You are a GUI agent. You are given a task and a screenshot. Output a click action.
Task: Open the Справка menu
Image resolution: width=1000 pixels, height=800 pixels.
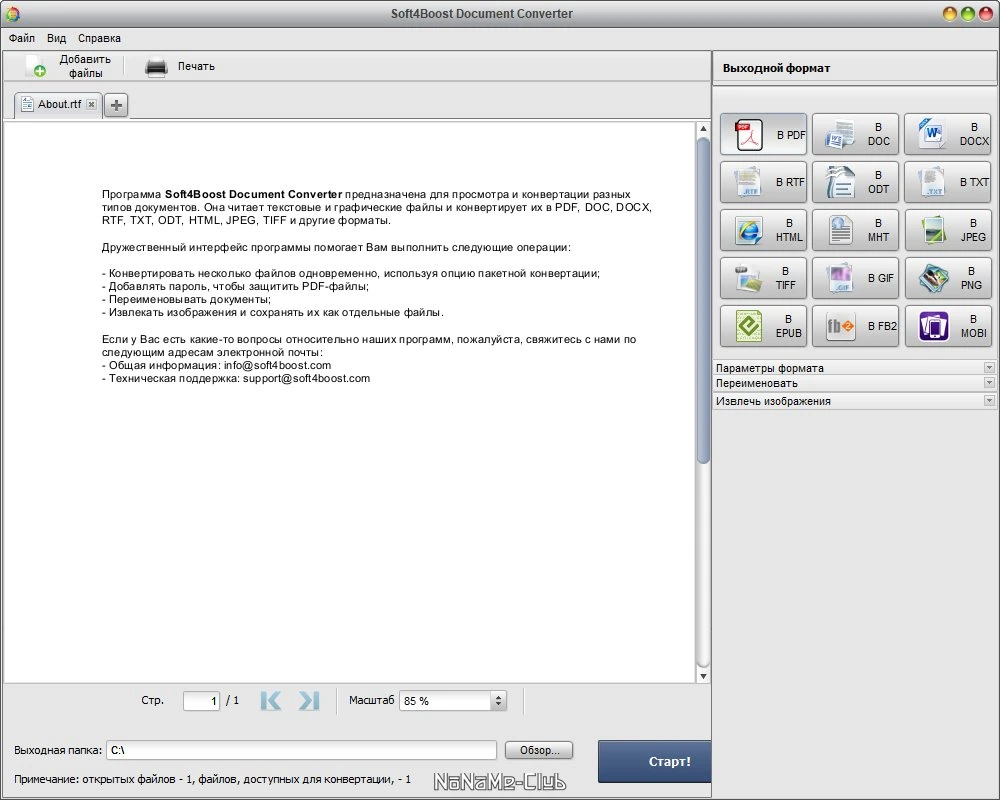99,38
